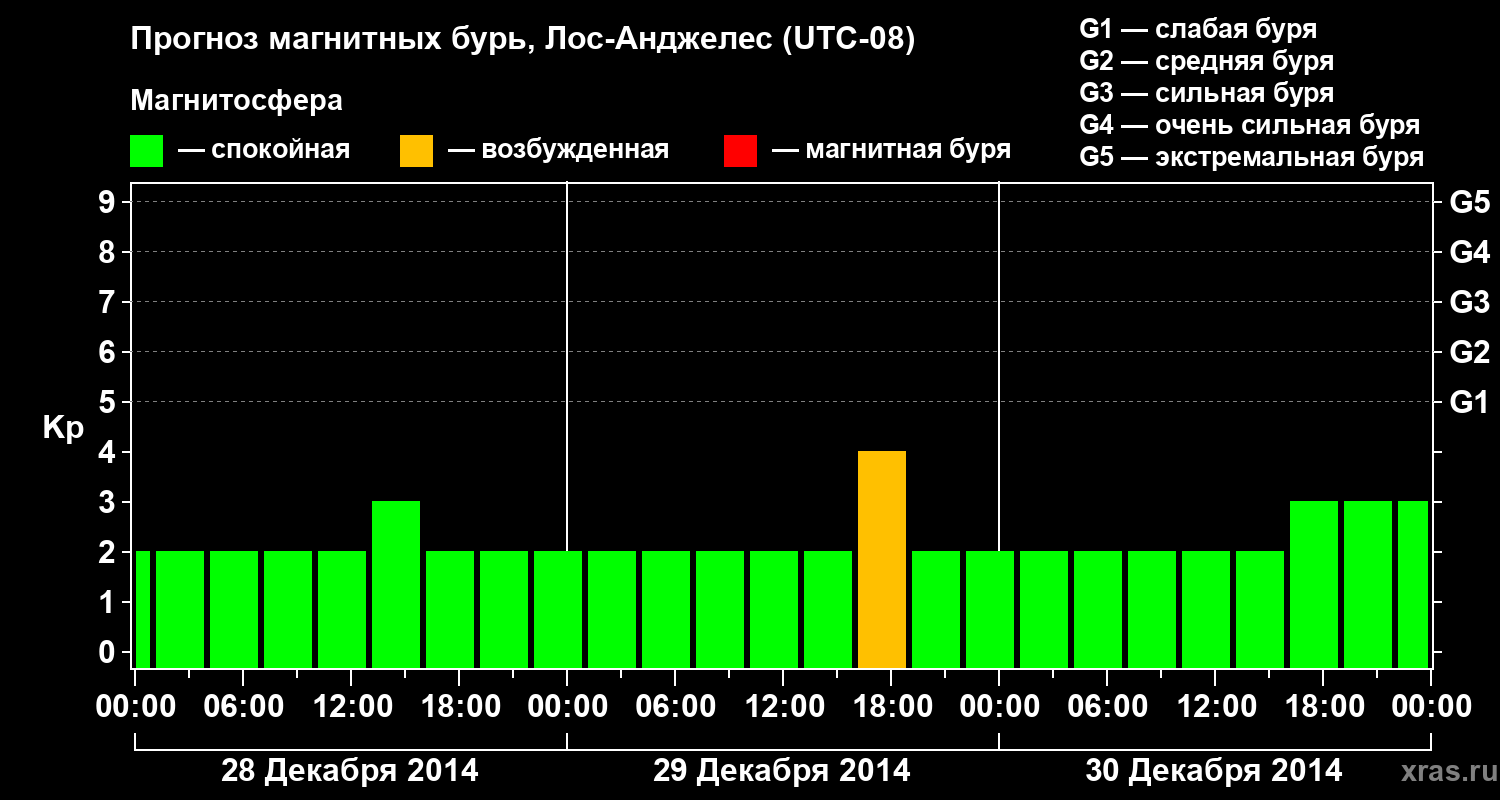Click the 12:00 time label of 28 December

[x=351, y=706]
